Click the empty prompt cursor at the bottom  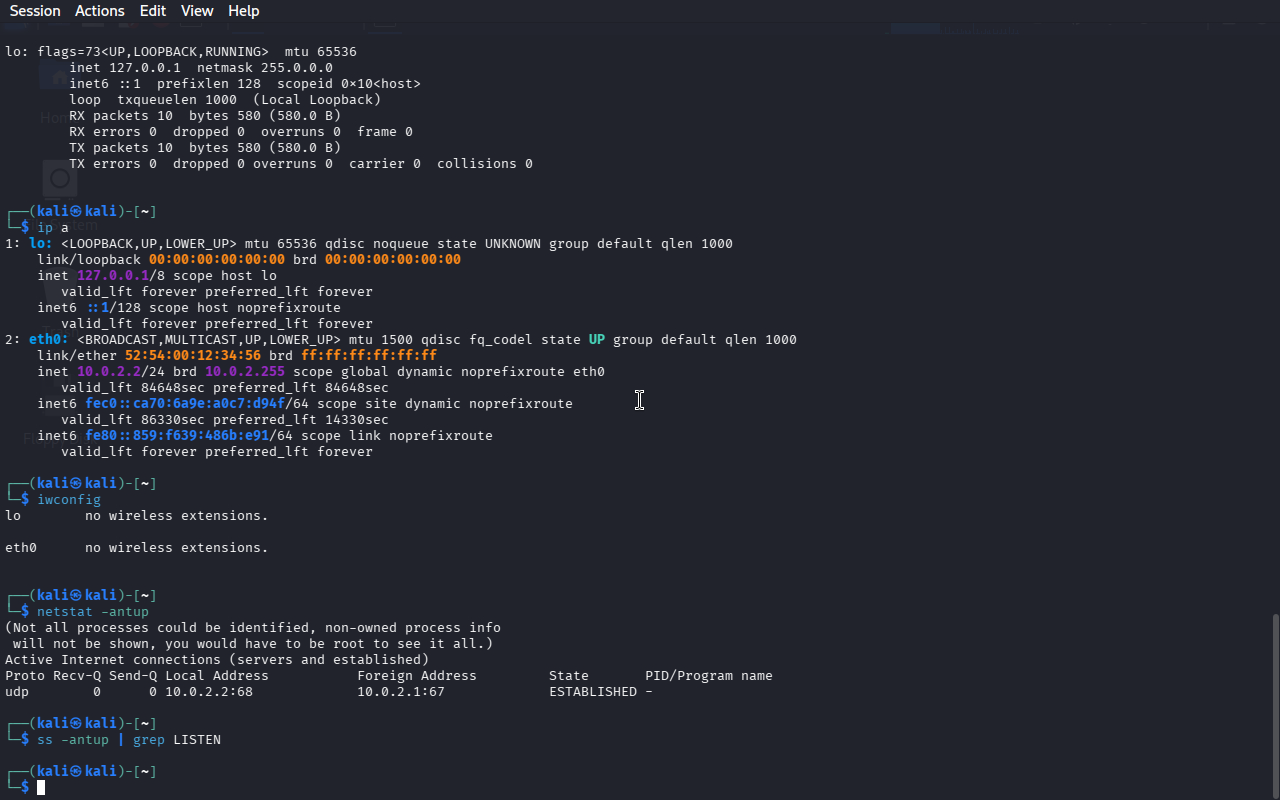pos(41,788)
